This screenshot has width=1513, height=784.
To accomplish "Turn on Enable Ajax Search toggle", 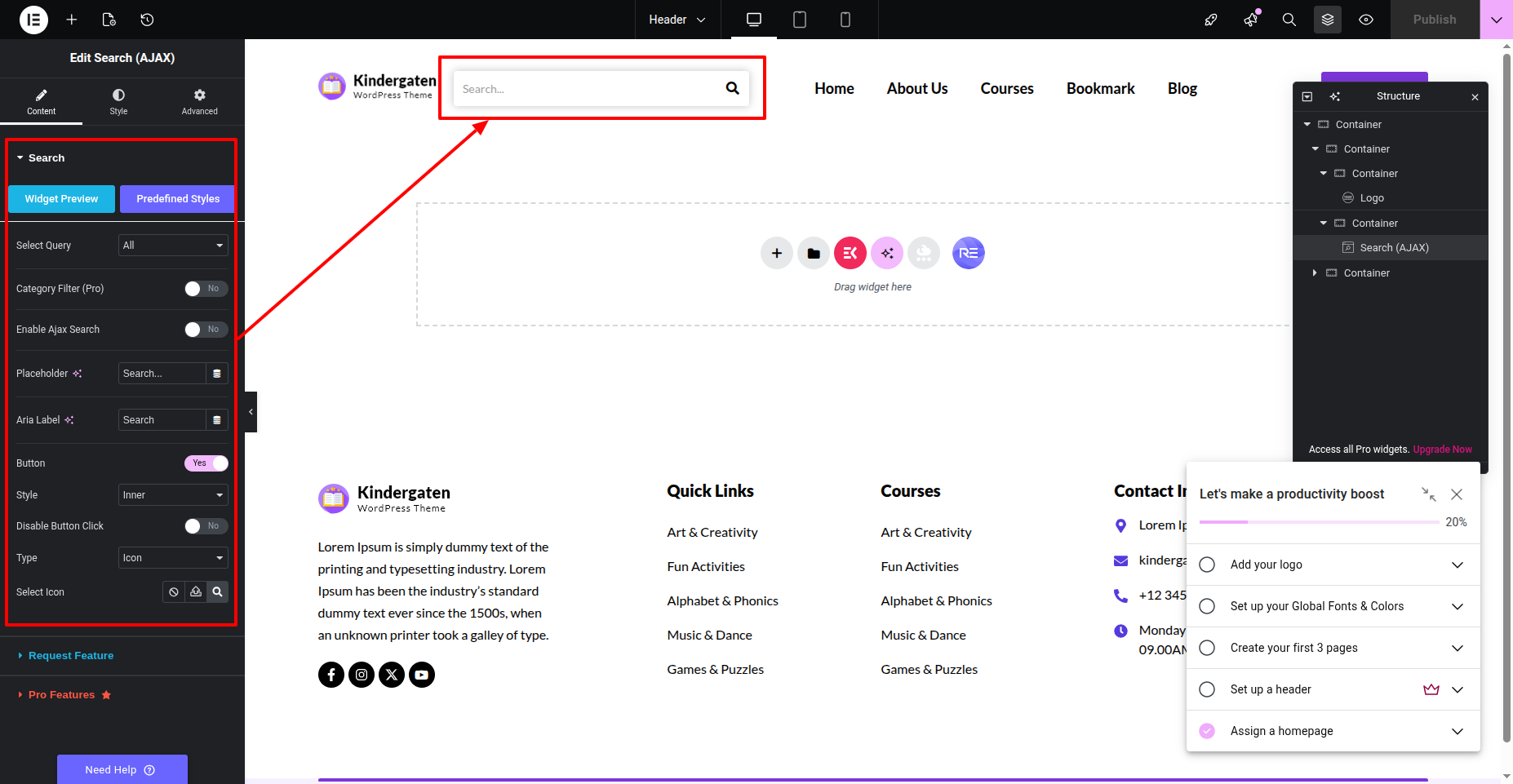I will coord(206,330).
